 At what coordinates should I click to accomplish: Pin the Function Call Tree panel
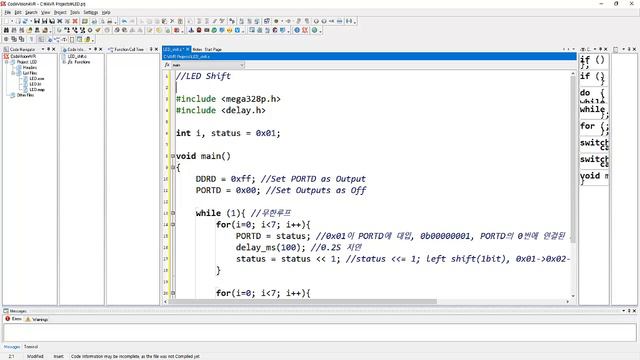[151, 49]
